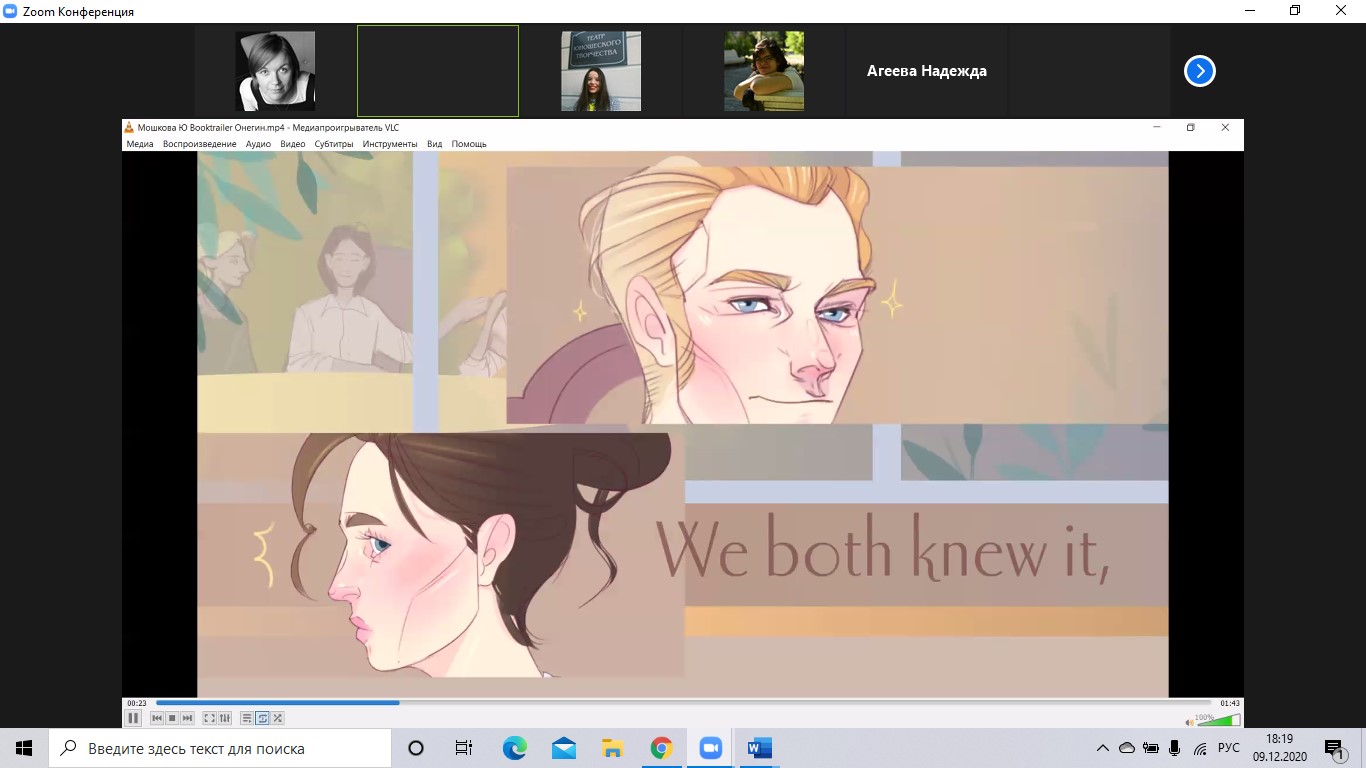Click the Windows search text box
Screen dimensions: 1366x768
tap(220, 748)
